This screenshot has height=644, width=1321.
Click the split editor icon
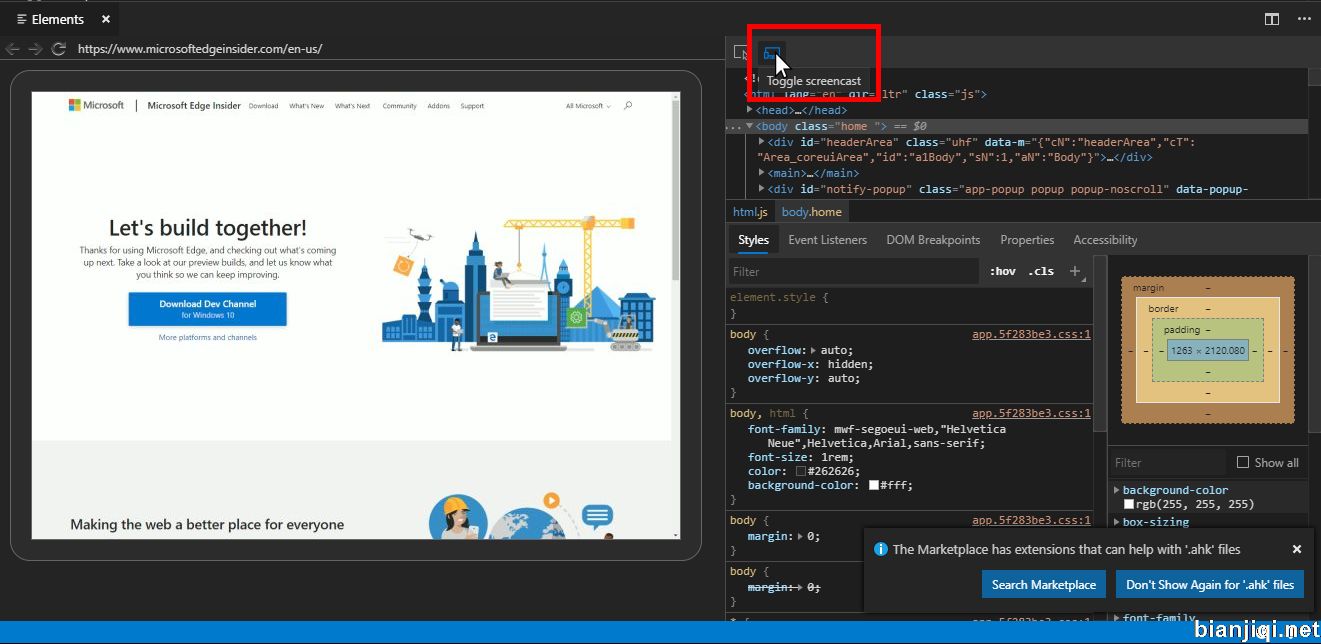click(x=1272, y=19)
